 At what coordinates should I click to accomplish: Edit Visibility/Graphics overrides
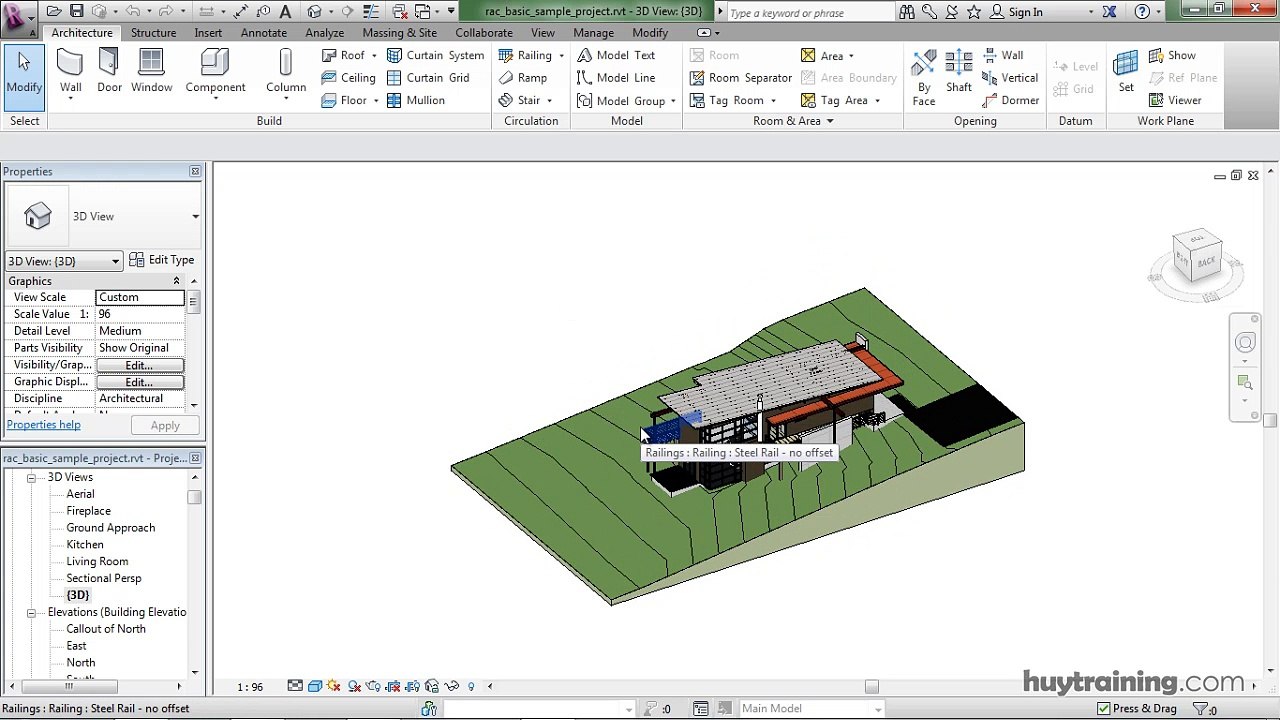(x=140, y=365)
